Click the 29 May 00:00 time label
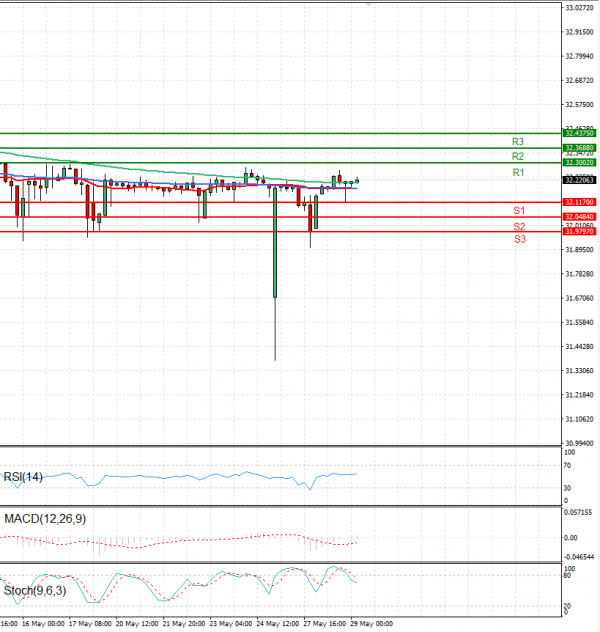Viewport: 600px width, 632px height. click(x=372, y=624)
